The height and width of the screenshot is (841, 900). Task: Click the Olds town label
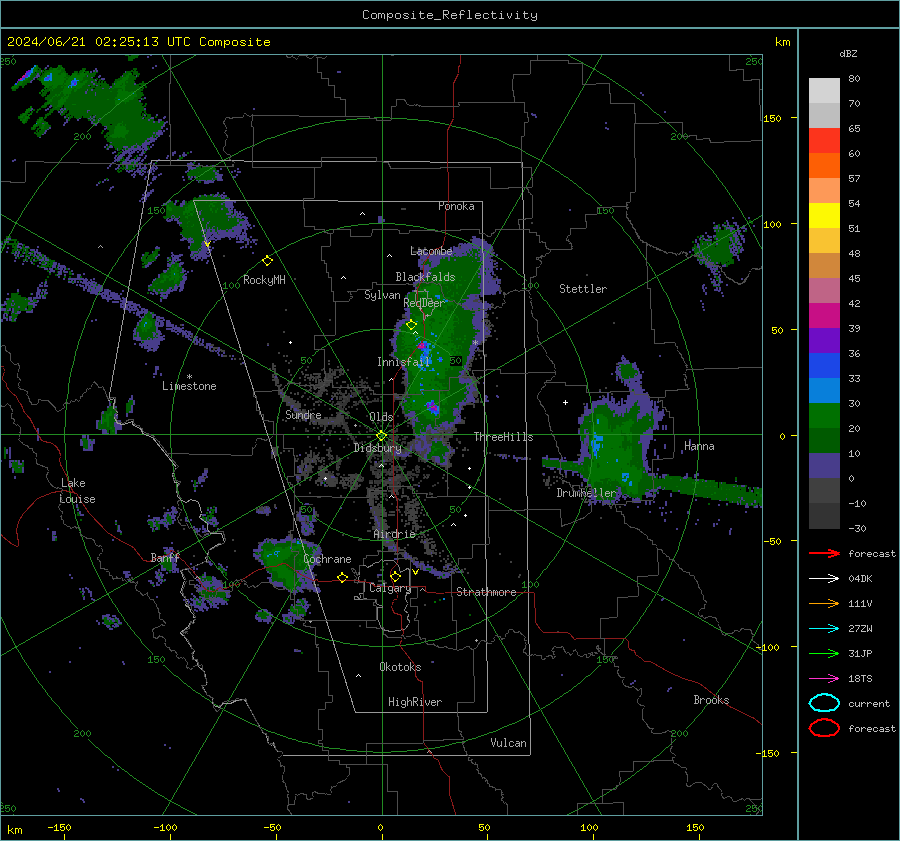pos(381,417)
